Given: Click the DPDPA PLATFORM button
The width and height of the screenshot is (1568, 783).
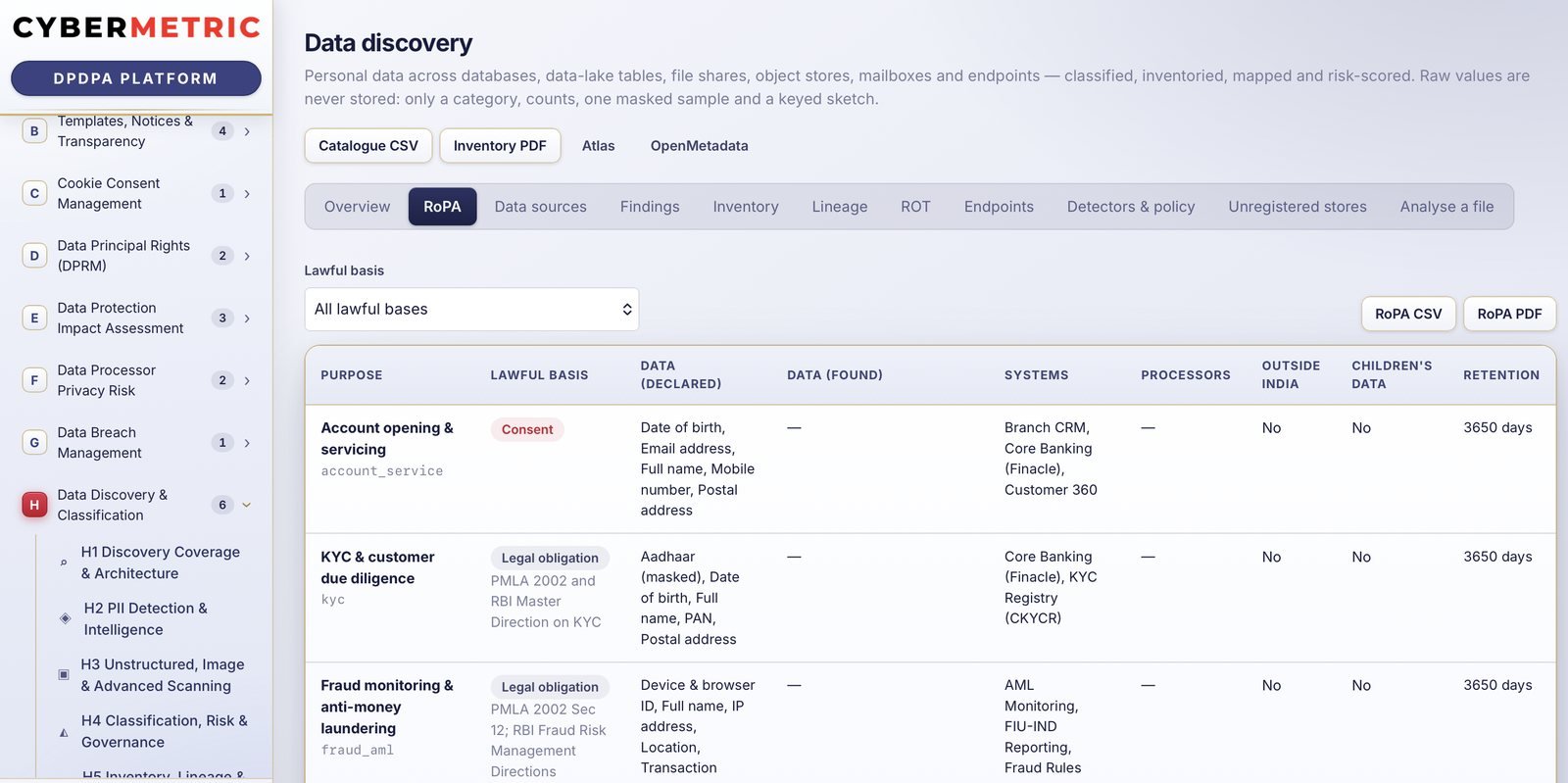Looking at the screenshot, I should click(136, 78).
